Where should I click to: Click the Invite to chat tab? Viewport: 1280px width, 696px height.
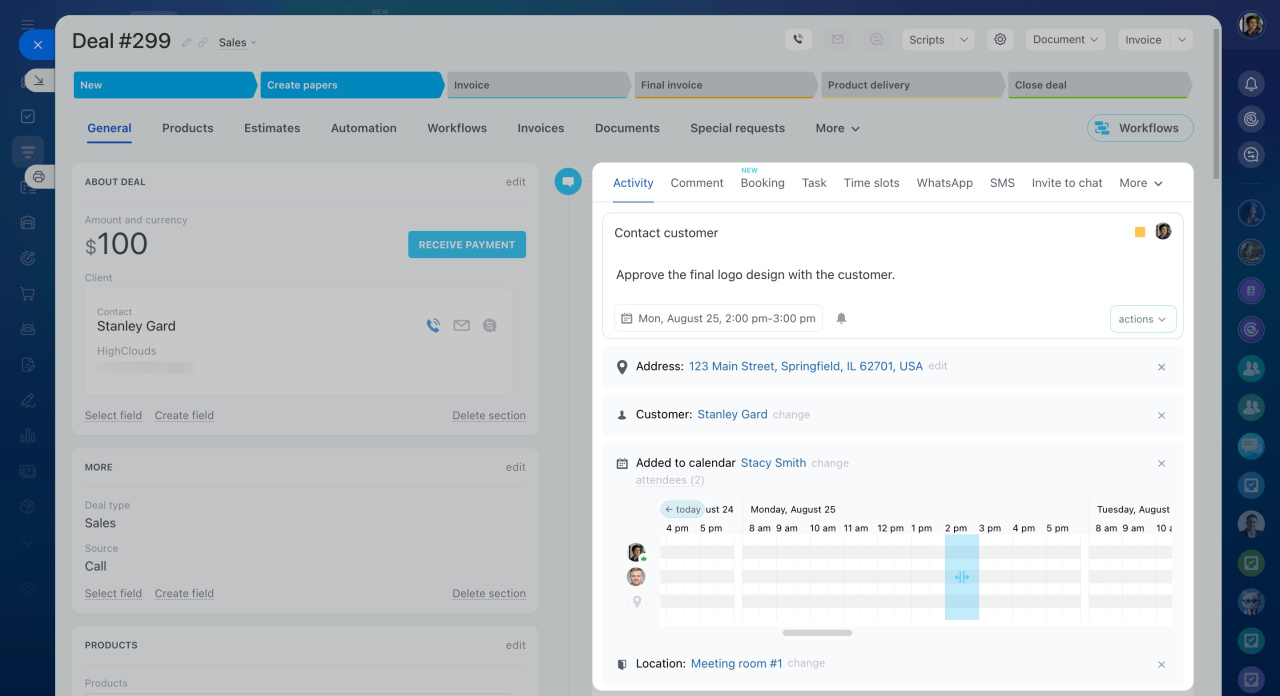point(1067,183)
